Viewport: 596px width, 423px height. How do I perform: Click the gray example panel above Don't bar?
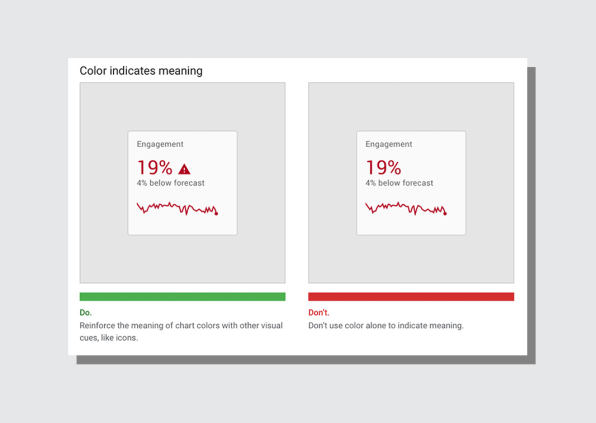coord(411,183)
